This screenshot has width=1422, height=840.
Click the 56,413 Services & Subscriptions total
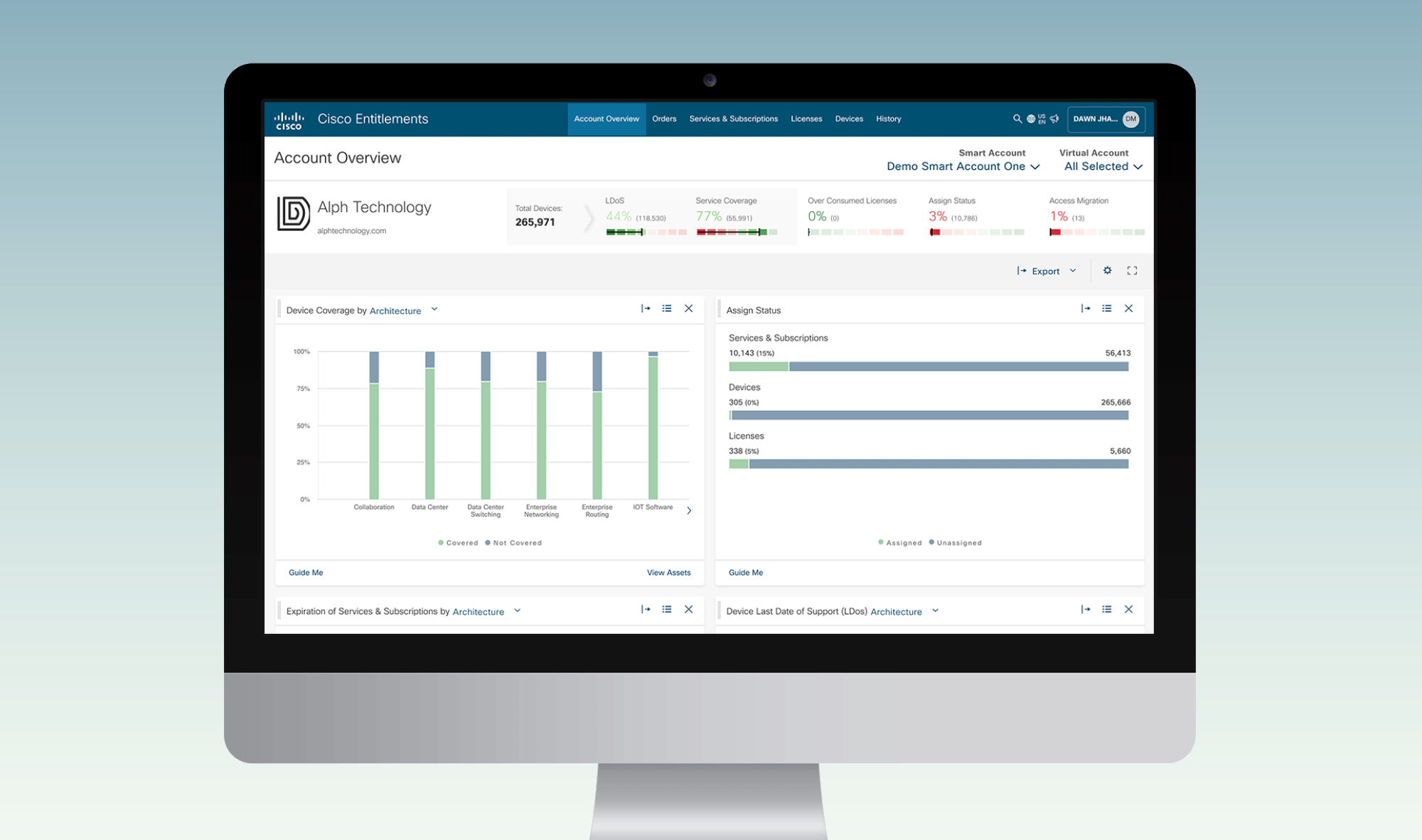tap(1118, 353)
